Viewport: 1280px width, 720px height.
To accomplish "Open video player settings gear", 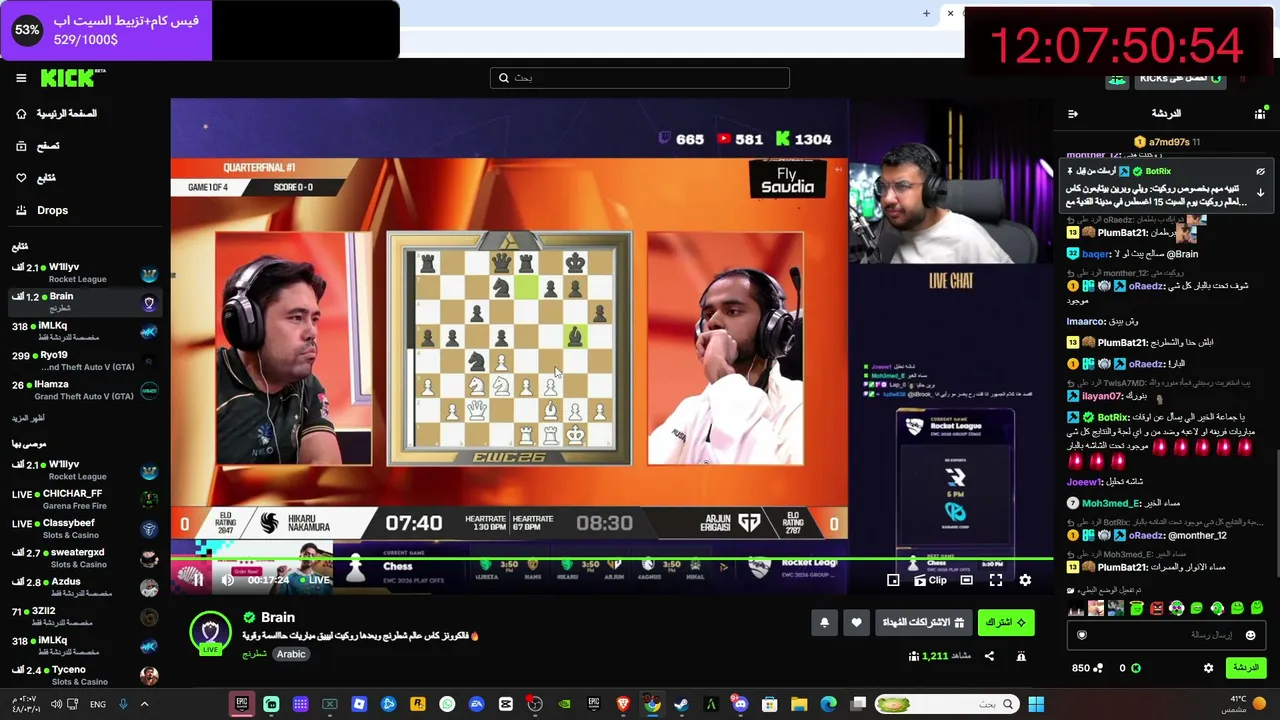I will point(1025,580).
